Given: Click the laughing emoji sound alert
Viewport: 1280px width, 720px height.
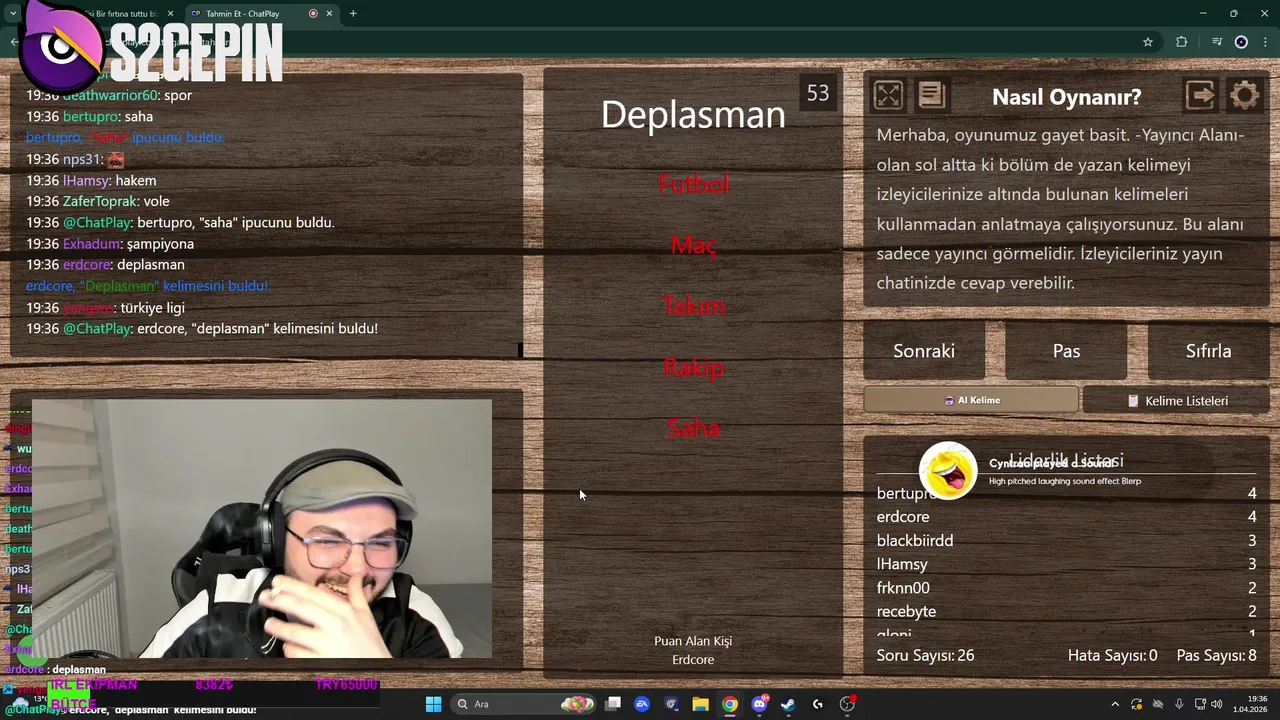Looking at the screenshot, I should click(x=947, y=470).
